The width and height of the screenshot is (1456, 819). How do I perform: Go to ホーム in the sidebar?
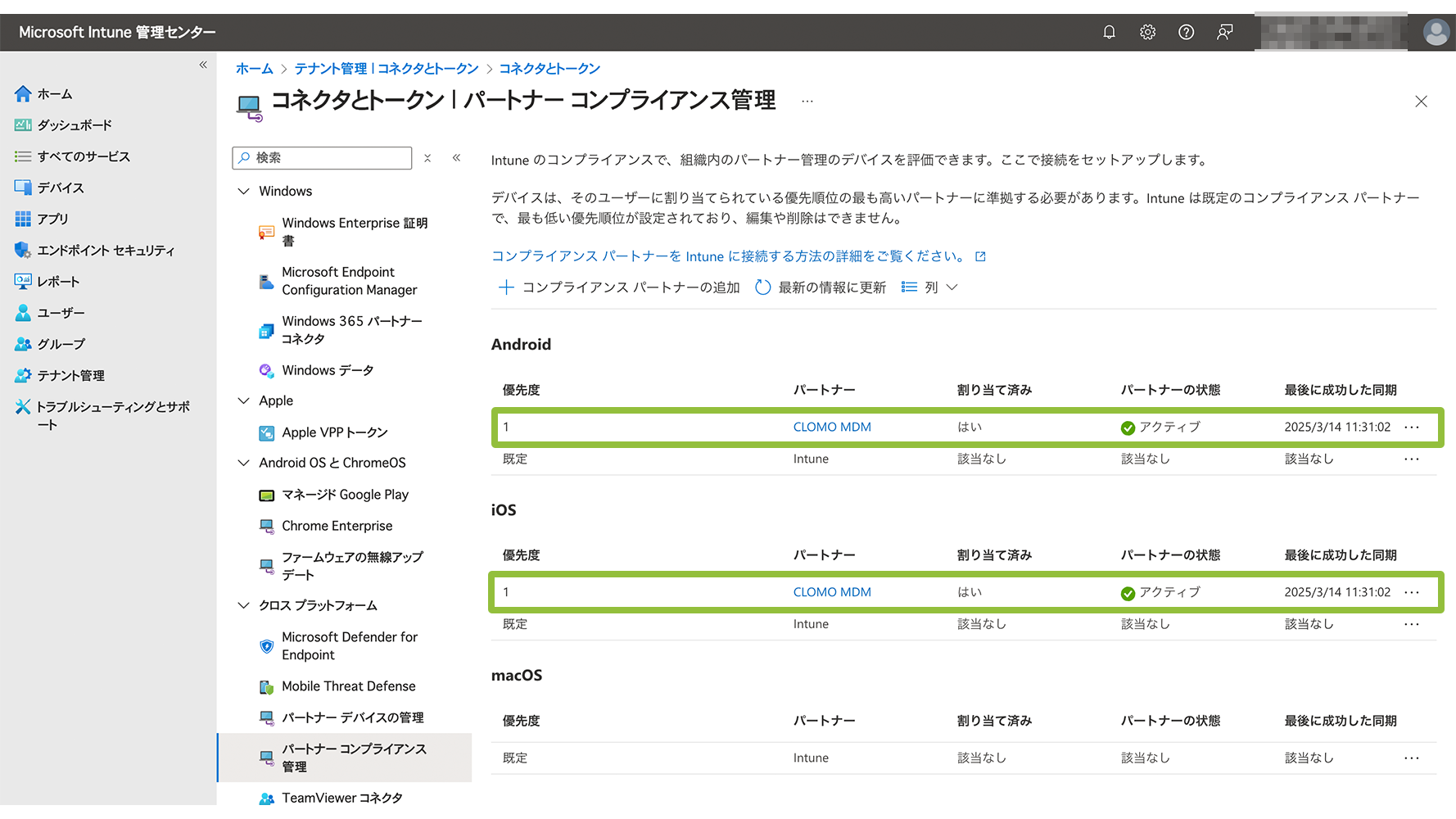(55, 94)
